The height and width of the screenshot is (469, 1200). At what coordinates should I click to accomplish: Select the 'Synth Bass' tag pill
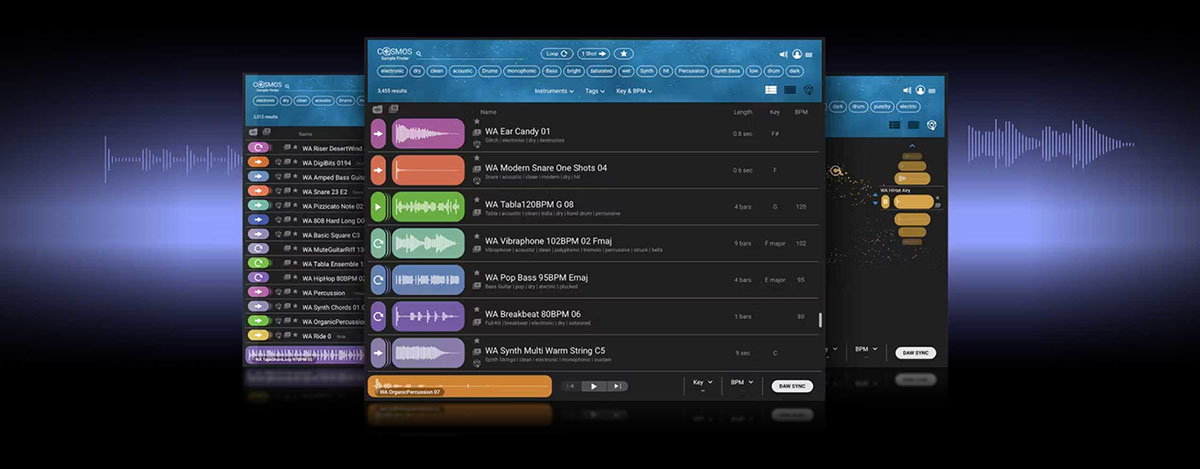727,71
